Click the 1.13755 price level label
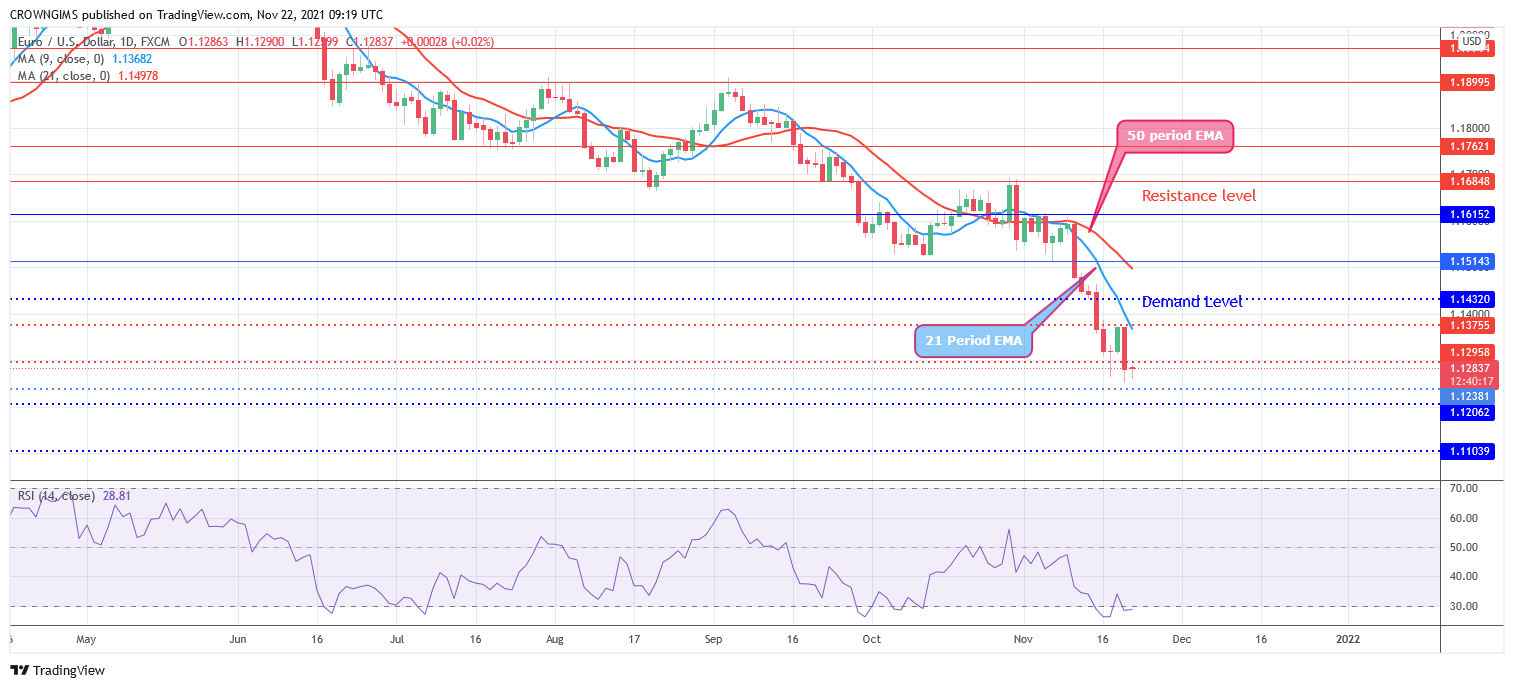Viewport: 1514px width, 688px height. click(1467, 325)
